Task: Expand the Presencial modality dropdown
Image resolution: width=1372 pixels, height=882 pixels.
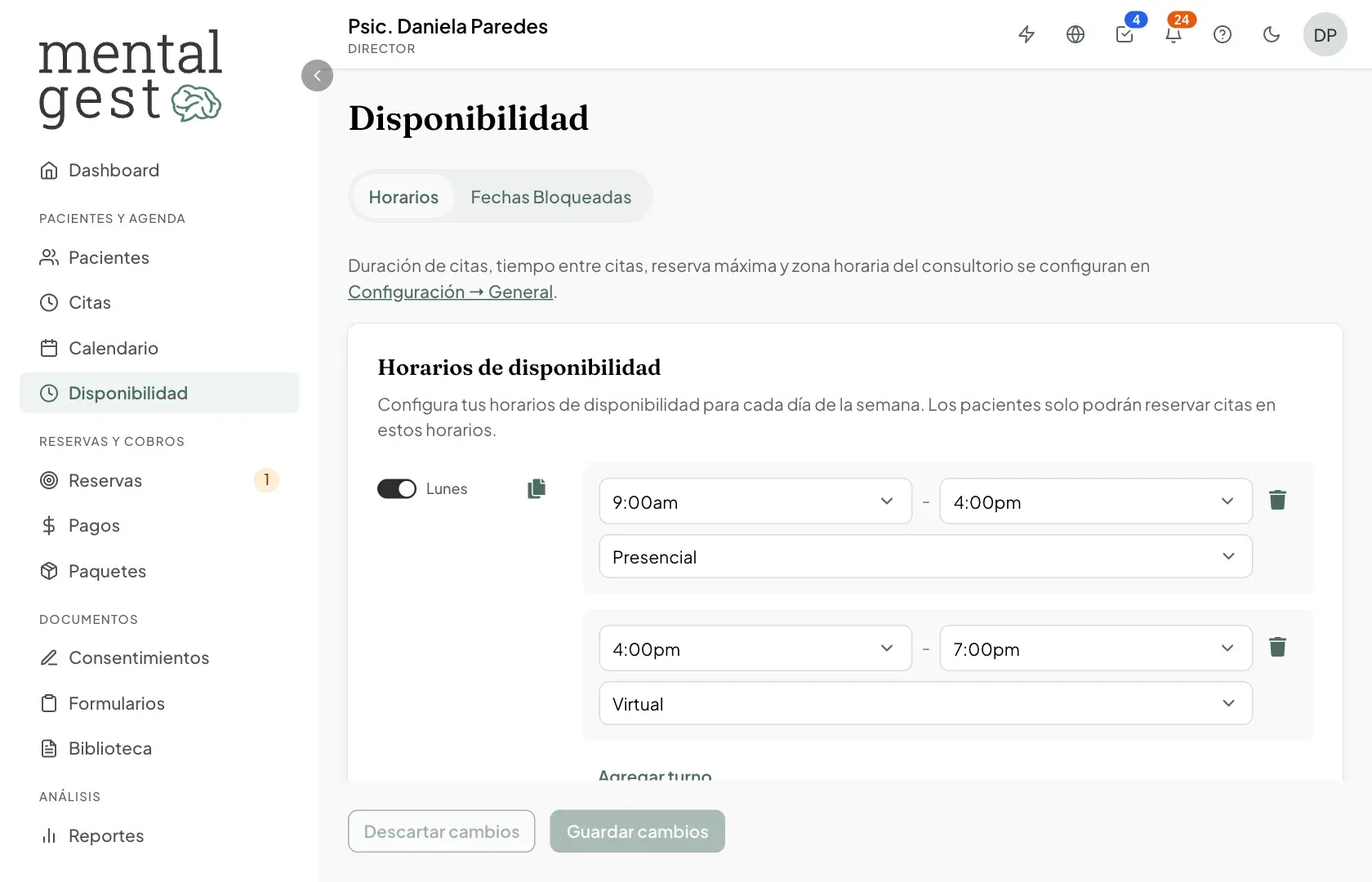Action: pos(926,556)
